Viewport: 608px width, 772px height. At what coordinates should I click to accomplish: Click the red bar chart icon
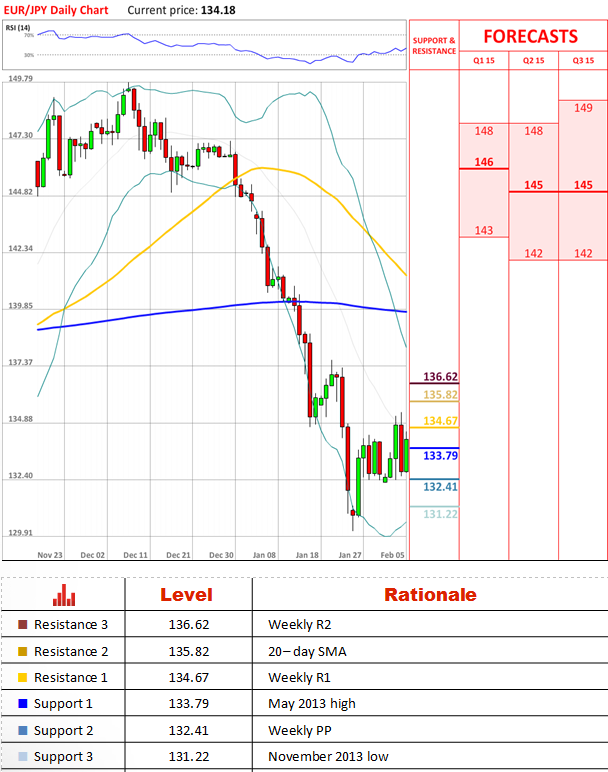point(64,595)
